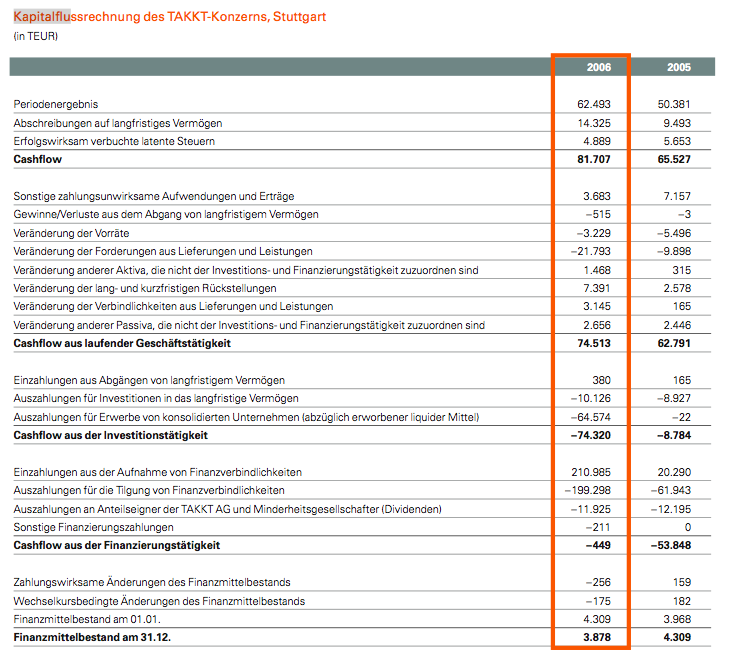Click the value 2.656
The width and height of the screenshot is (734, 654).
click(x=597, y=325)
